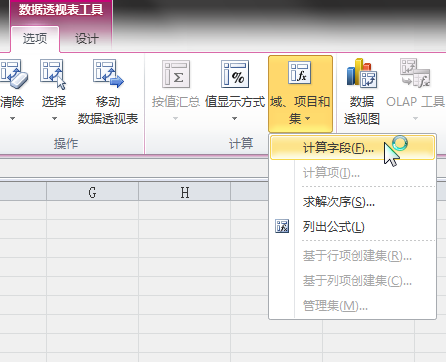Switch to the 设计 ribbon tab
This screenshot has height=362, width=446.
(x=87, y=39)
